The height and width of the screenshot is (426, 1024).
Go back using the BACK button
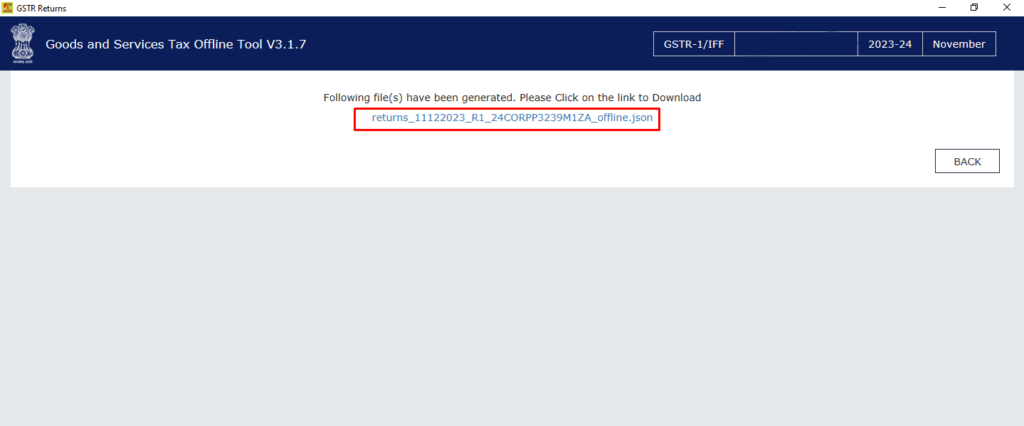point(967,161)
